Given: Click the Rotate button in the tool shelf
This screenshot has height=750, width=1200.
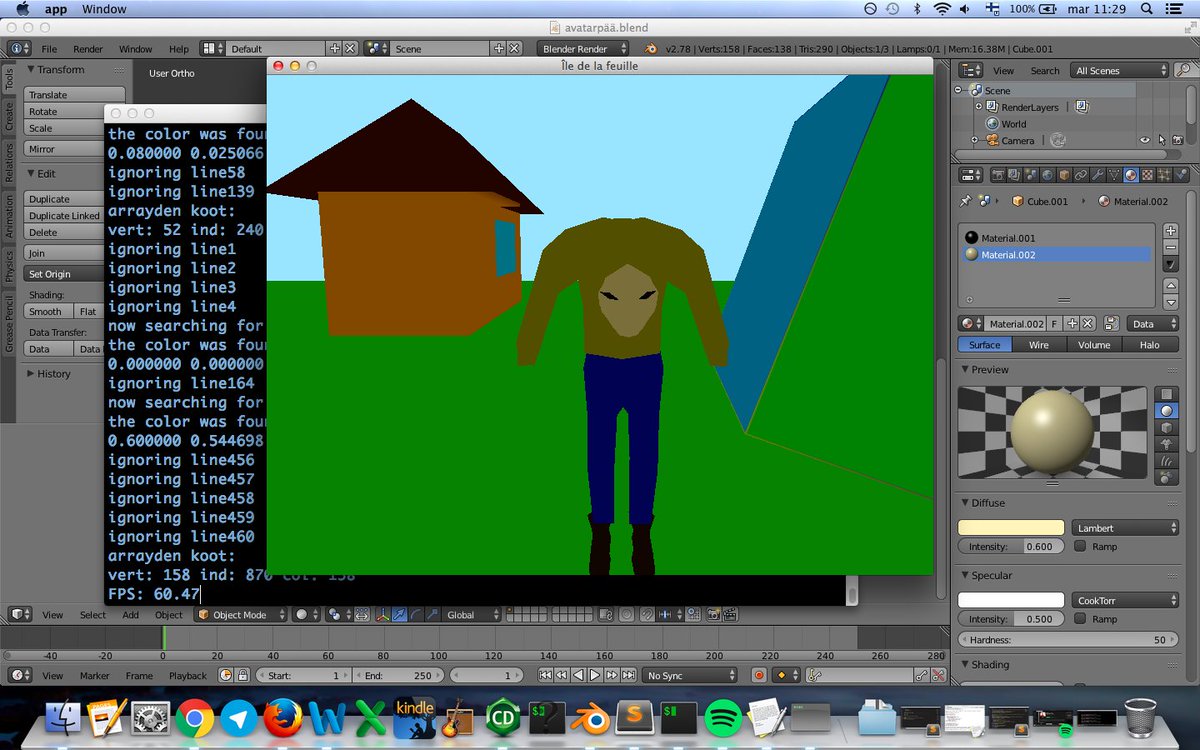Looking at the screenshot, I should [x=66, y=112].
